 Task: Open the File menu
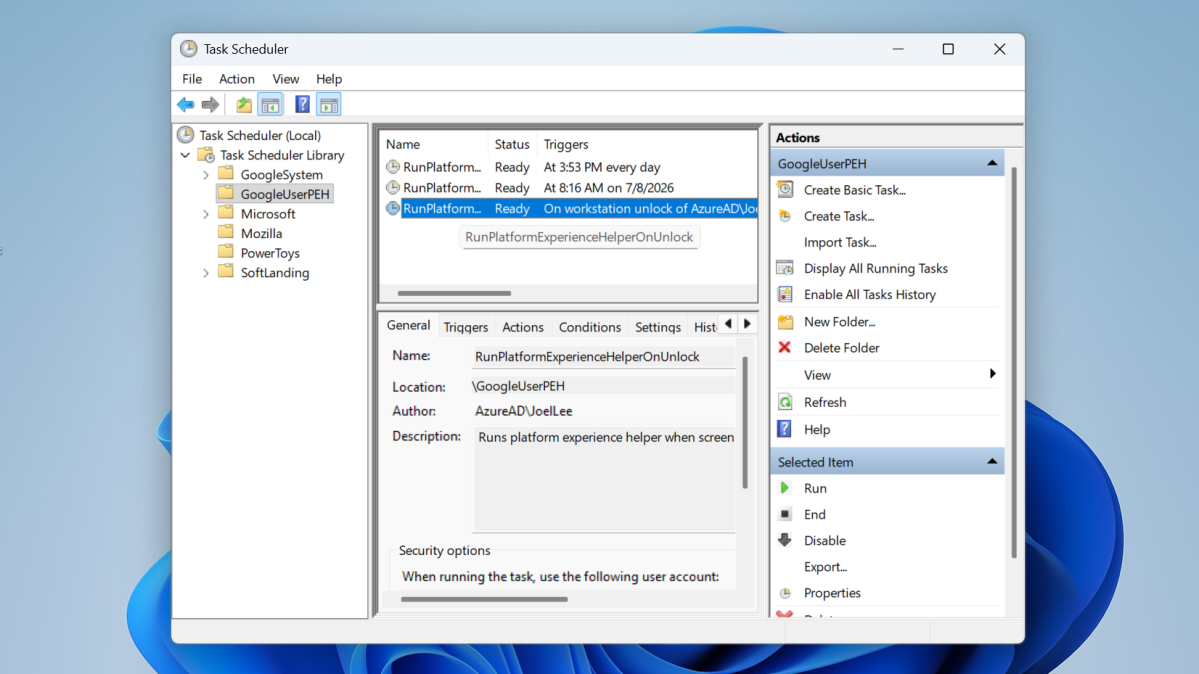click(192, 79)
